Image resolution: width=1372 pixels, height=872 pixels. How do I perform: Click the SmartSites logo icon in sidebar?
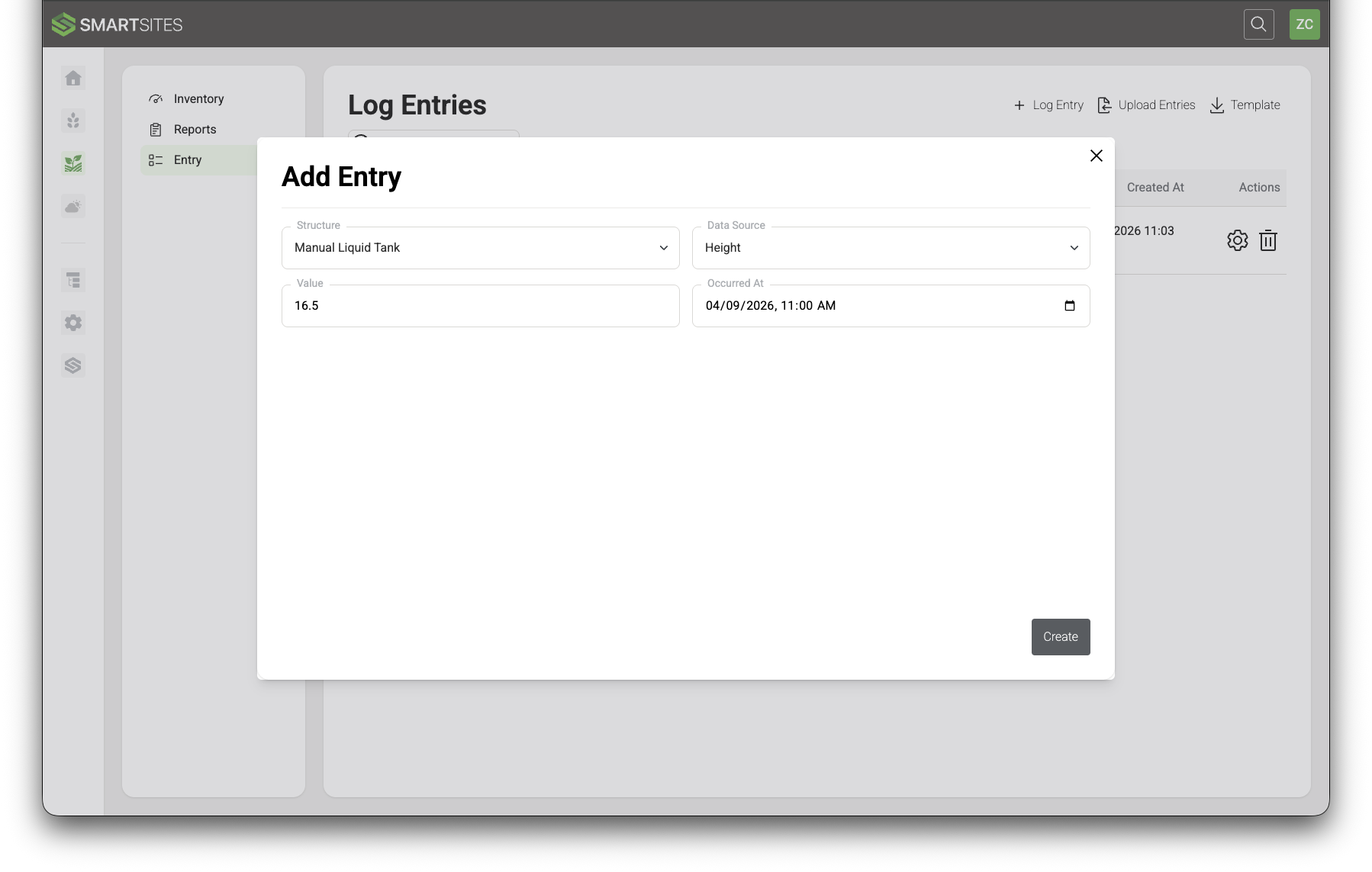73,365
